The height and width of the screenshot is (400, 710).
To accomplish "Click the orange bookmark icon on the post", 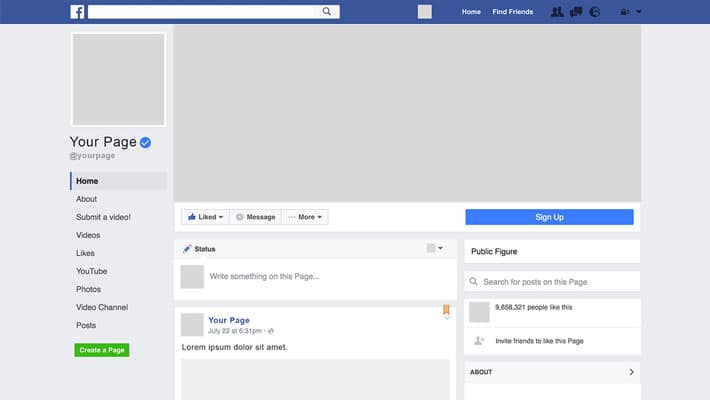I will coord(446,309).
